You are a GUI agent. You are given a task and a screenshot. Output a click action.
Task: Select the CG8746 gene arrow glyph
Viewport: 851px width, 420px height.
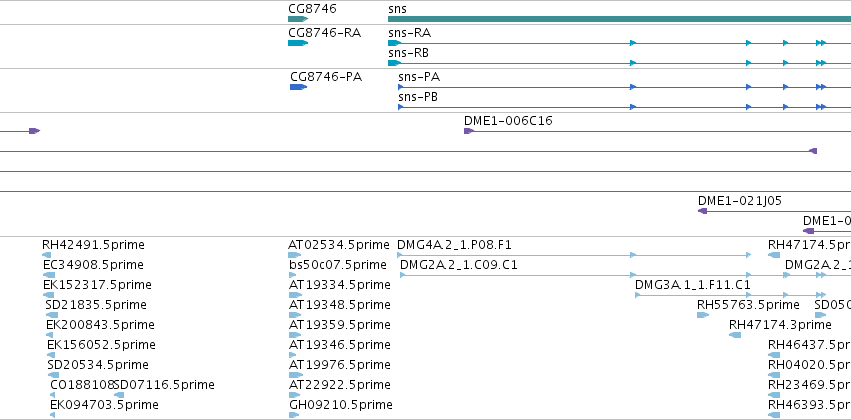[x=298, y=19]
